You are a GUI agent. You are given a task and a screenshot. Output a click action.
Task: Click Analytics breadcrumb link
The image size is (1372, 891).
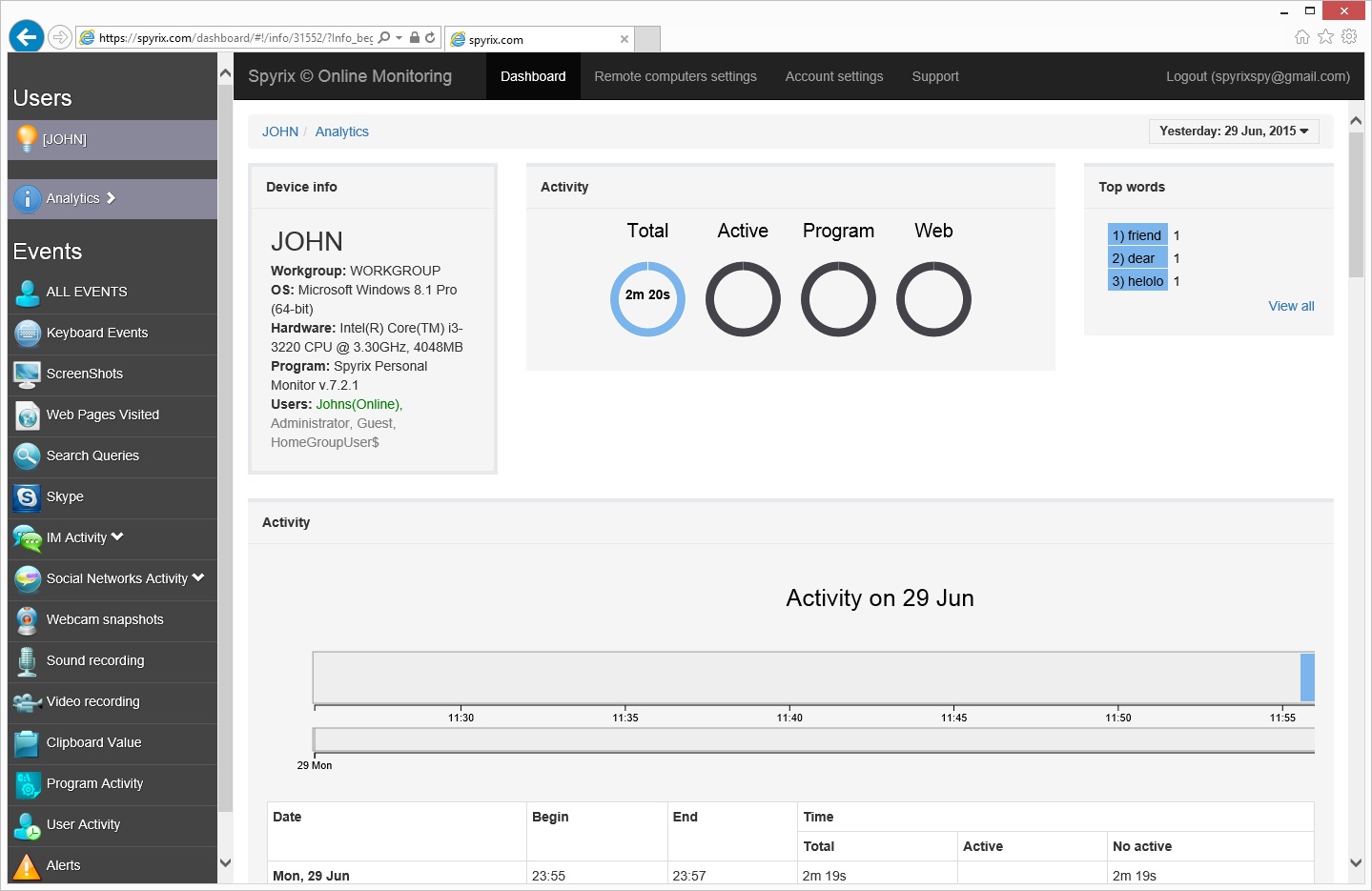pyautogui.click(x=341, y=132)
